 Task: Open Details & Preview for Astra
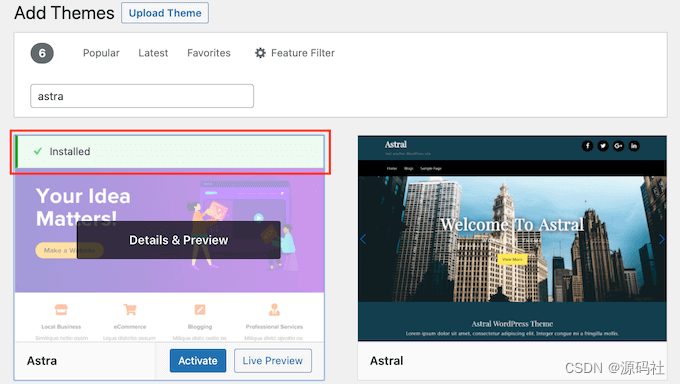[x=179, y=240]
